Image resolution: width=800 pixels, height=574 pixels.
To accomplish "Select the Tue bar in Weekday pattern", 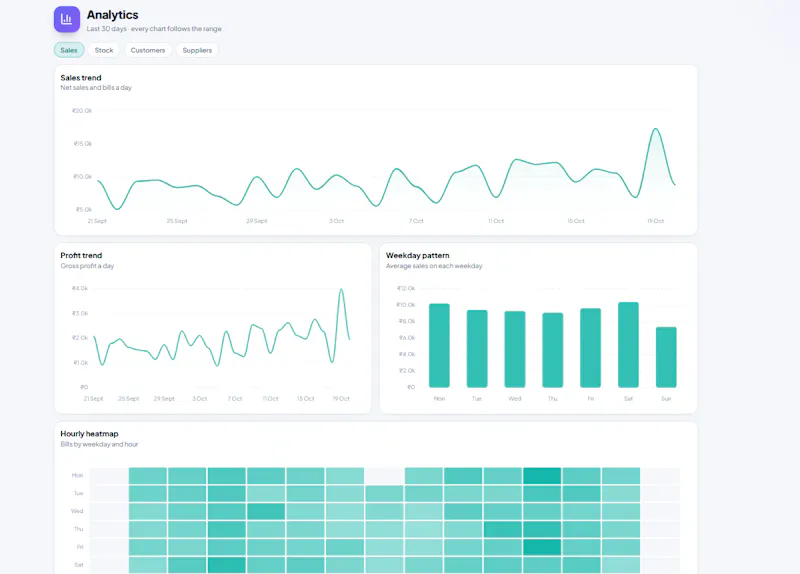I will click(477, 348).
